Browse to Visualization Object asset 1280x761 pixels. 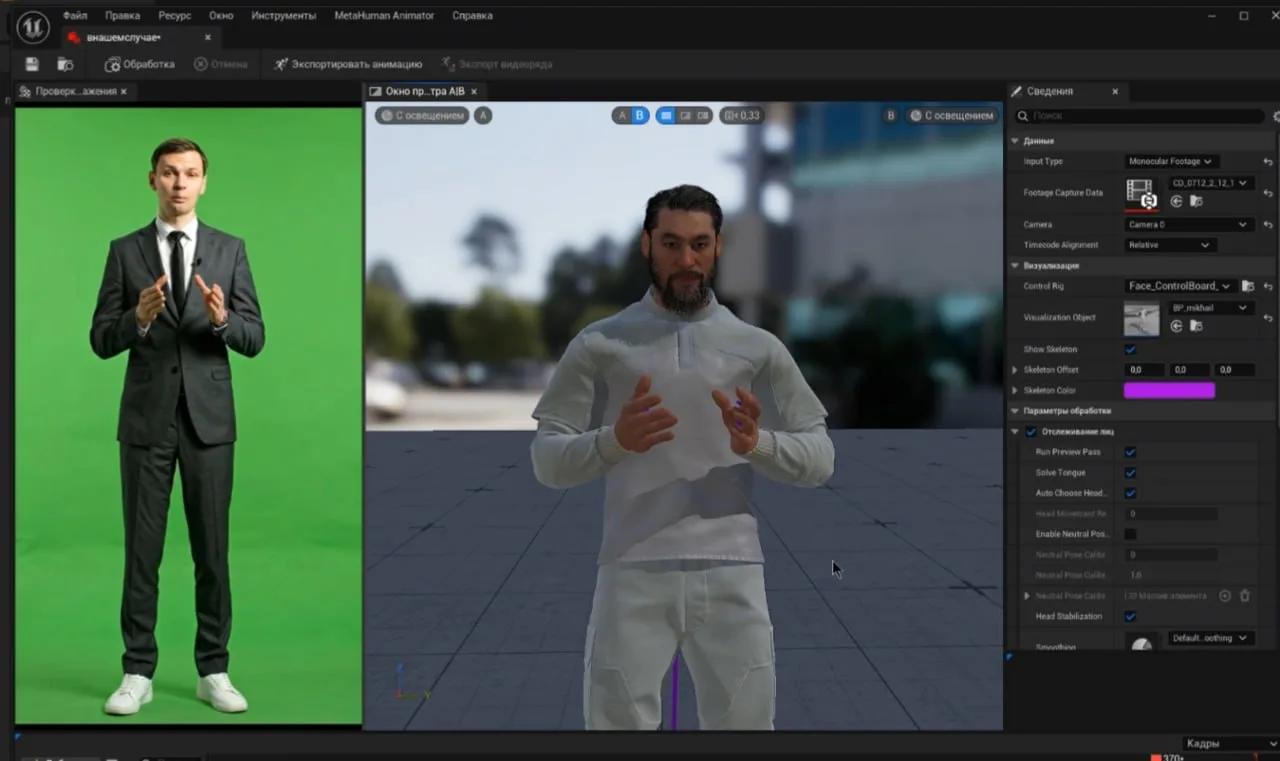coord(1196,326)
